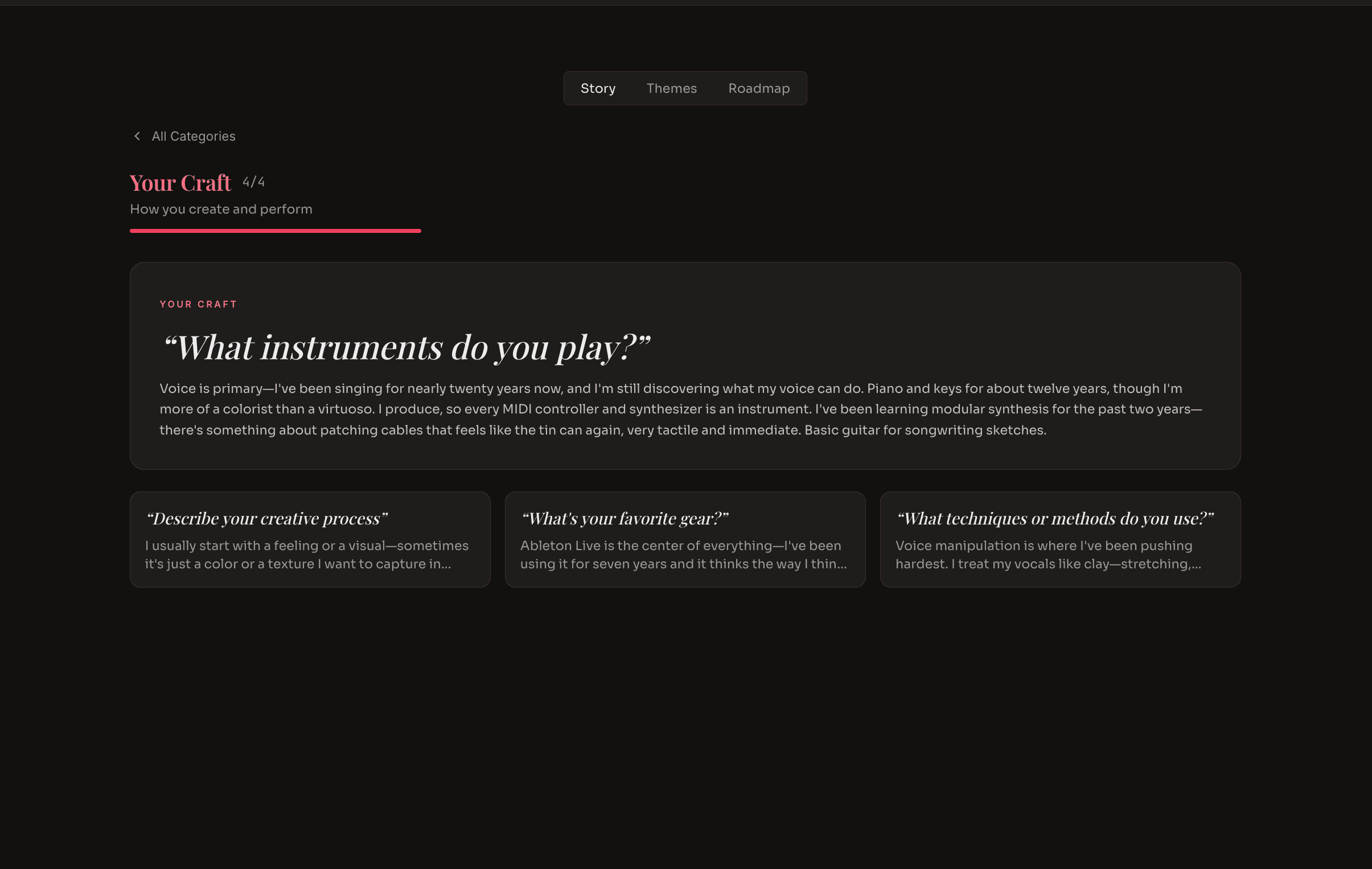This screenshot has width=1372, height=869.
Task: Click the answer paragraph starting "Voice is primary"
Action: (680, 409)
